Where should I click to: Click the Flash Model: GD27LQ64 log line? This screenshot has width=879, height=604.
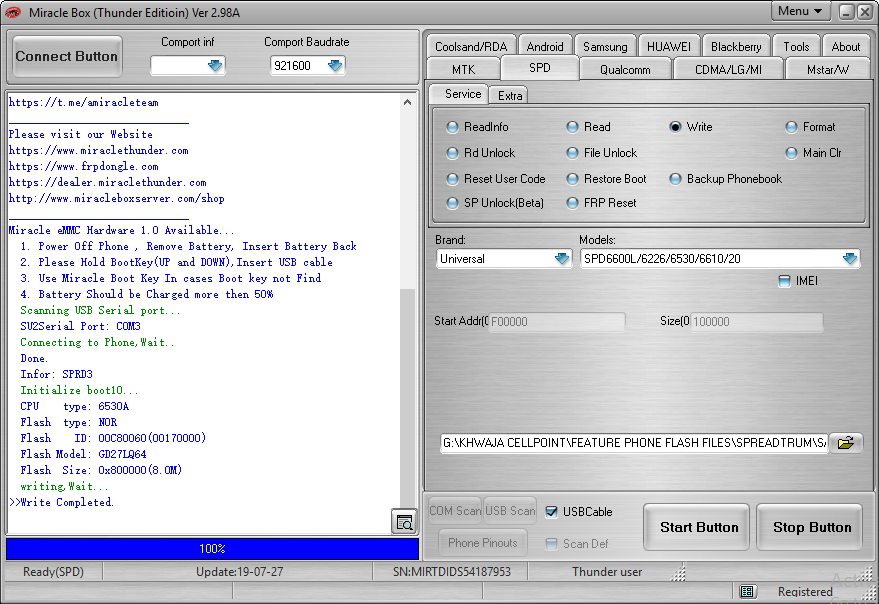tap(84, 454)
